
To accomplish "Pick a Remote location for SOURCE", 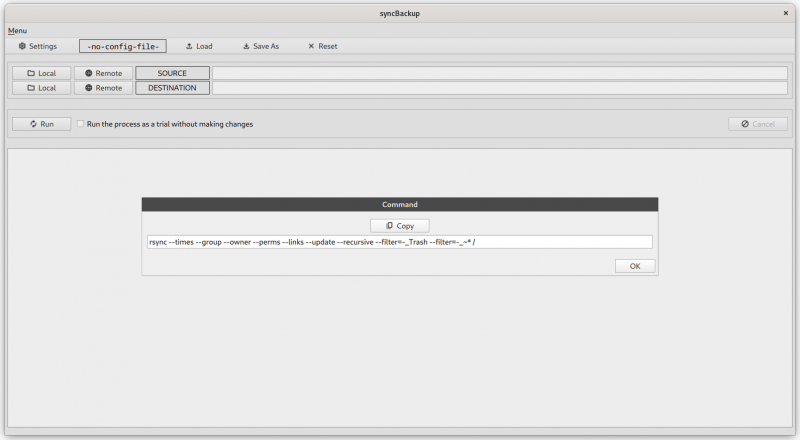I will (104, 73).
